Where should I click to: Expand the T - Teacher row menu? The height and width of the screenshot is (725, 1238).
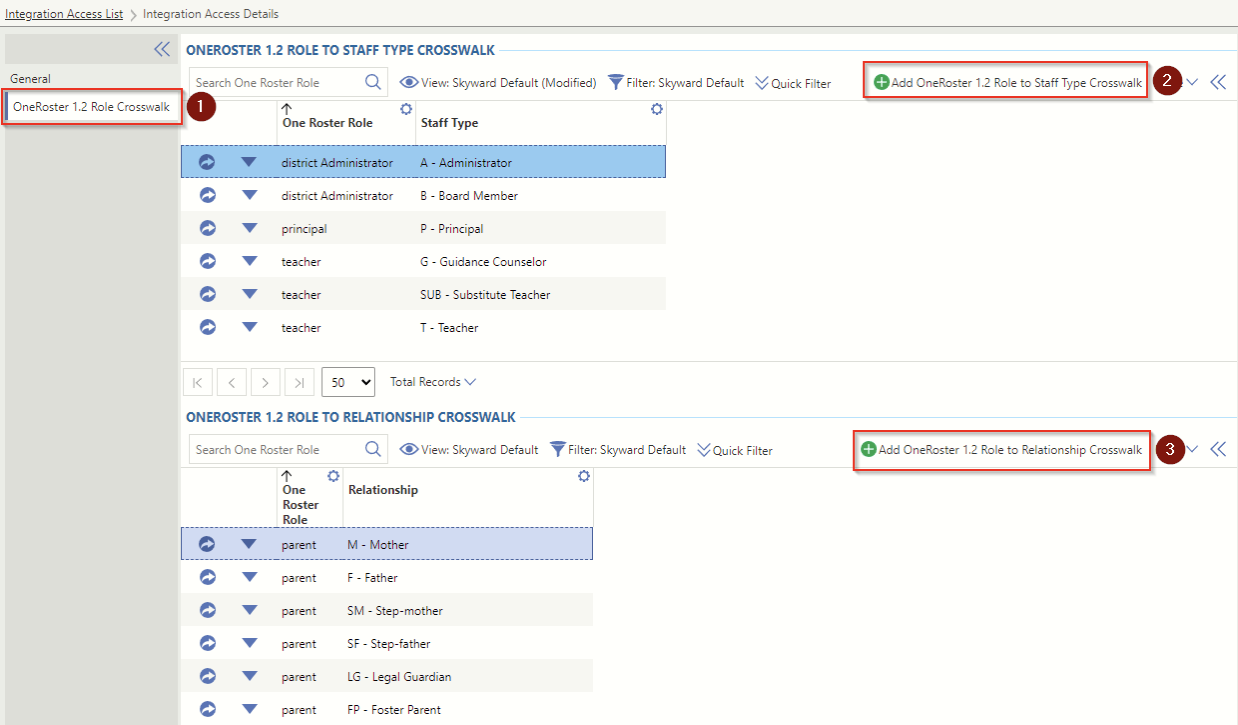point(249,327)
